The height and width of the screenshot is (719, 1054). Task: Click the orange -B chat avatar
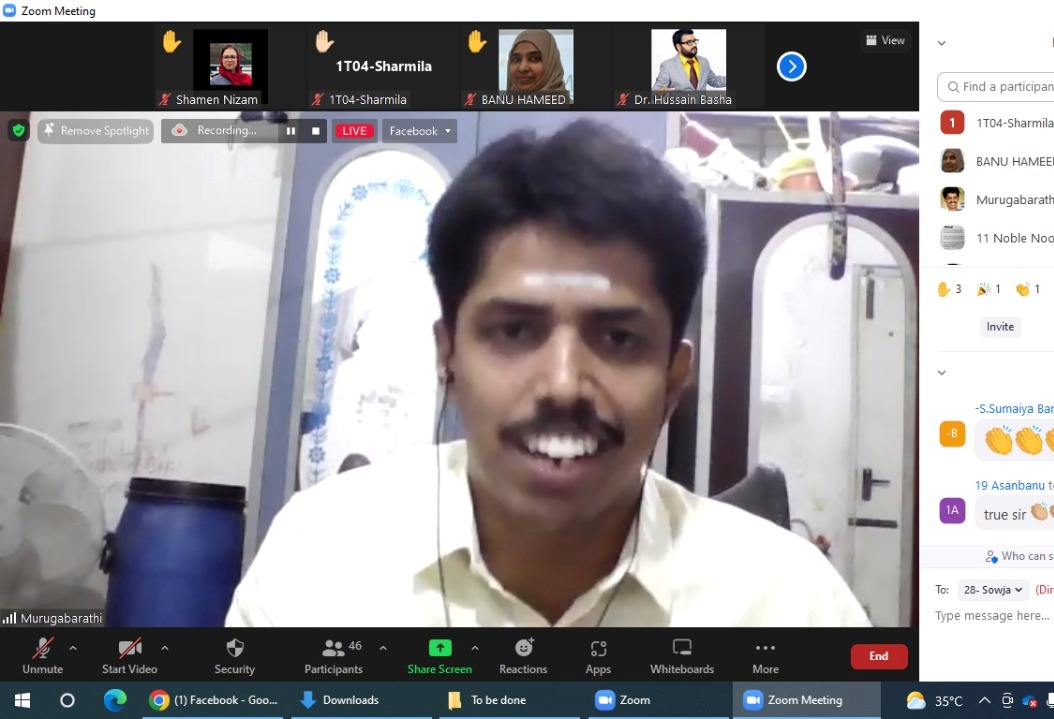coord(952,433)
